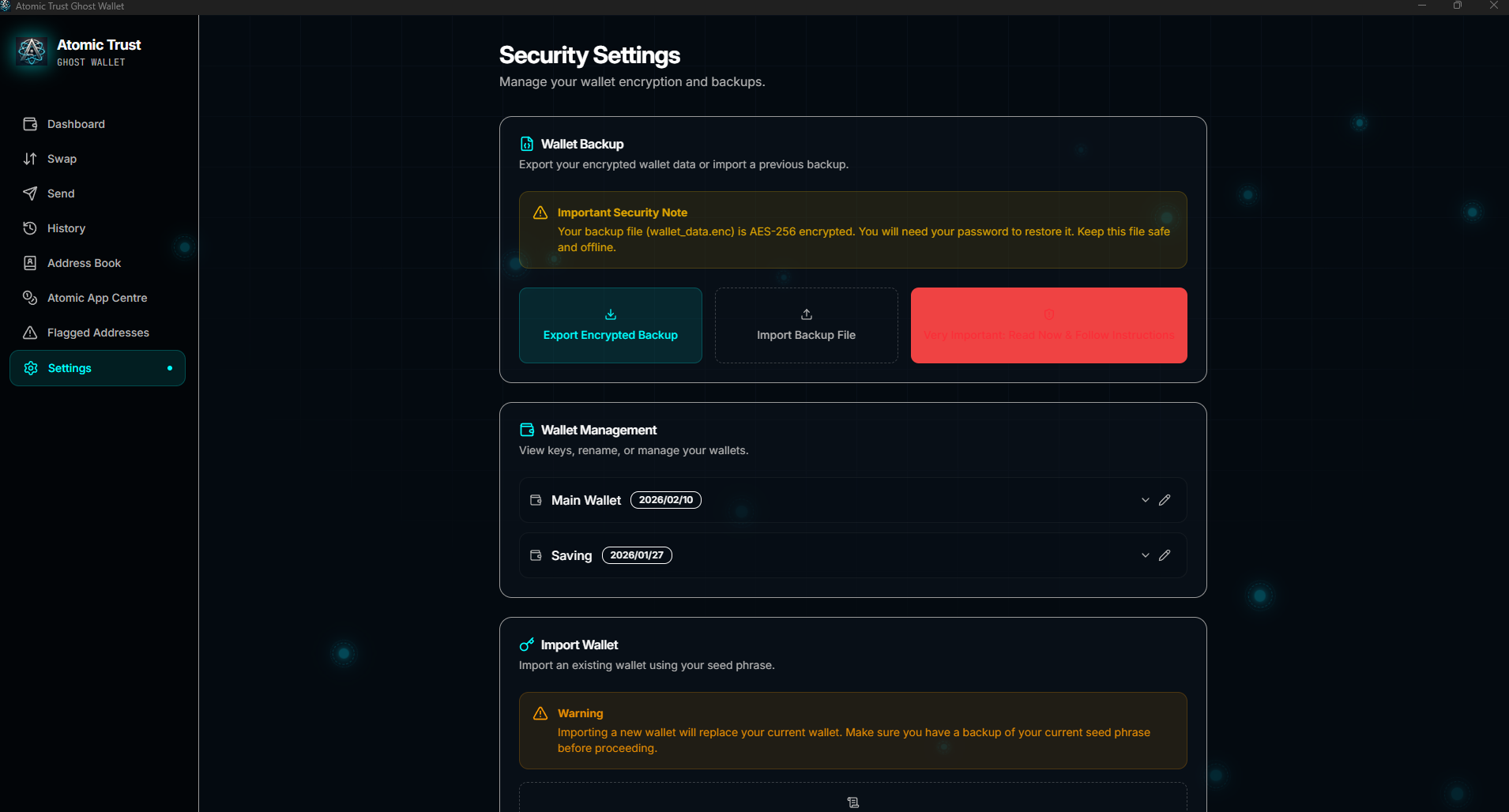Click the Import Wallet key icon
The height and width of the screenshot is (812, 1509).
click(527, 645)
